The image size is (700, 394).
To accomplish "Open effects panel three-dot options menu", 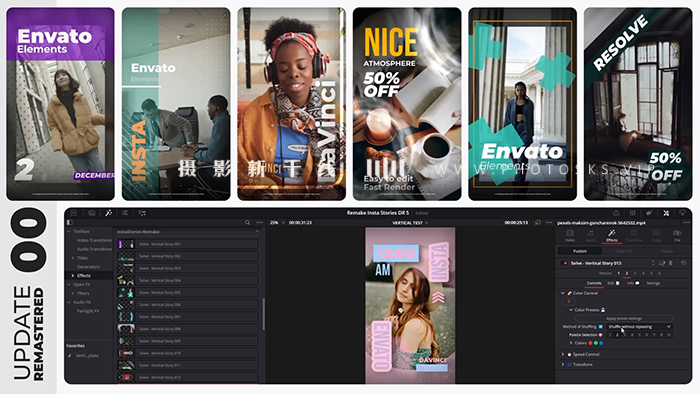I will coord(259,222).
